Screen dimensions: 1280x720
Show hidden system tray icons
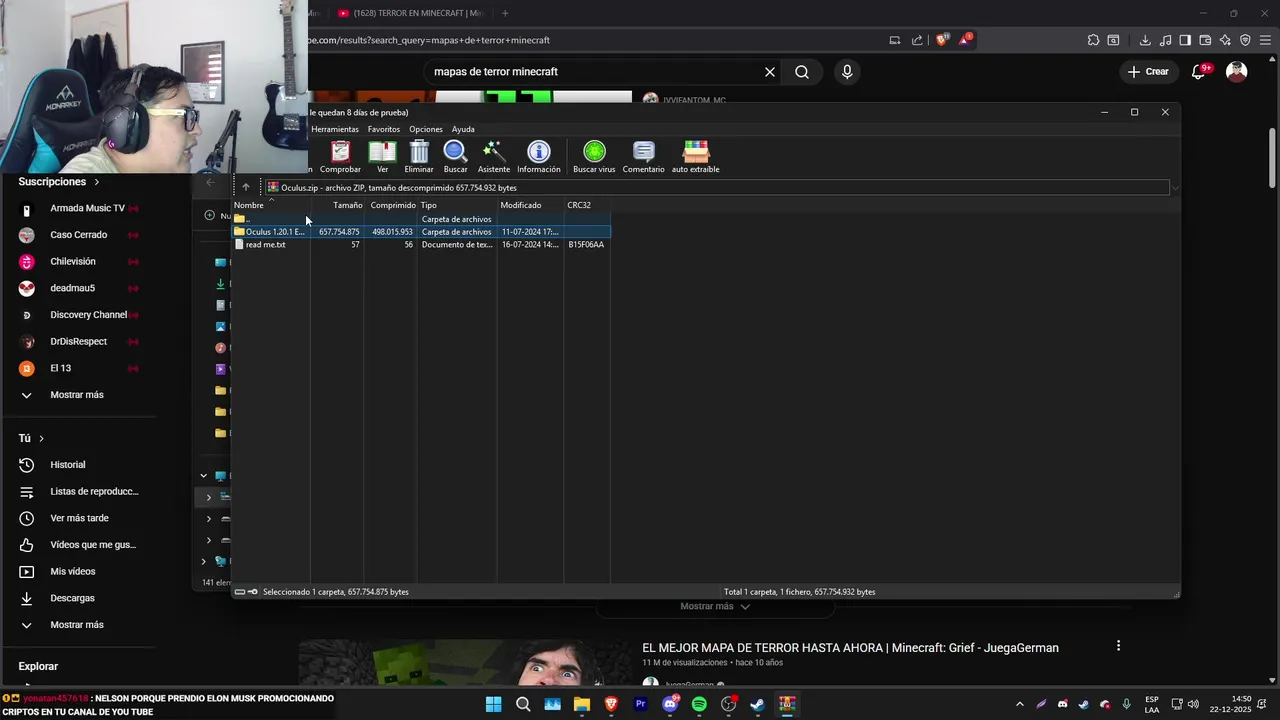[1019, 704]
